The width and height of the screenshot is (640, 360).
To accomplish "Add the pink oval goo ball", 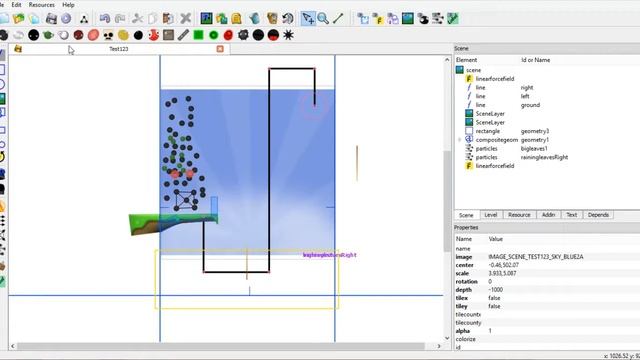I will point(93,35).
